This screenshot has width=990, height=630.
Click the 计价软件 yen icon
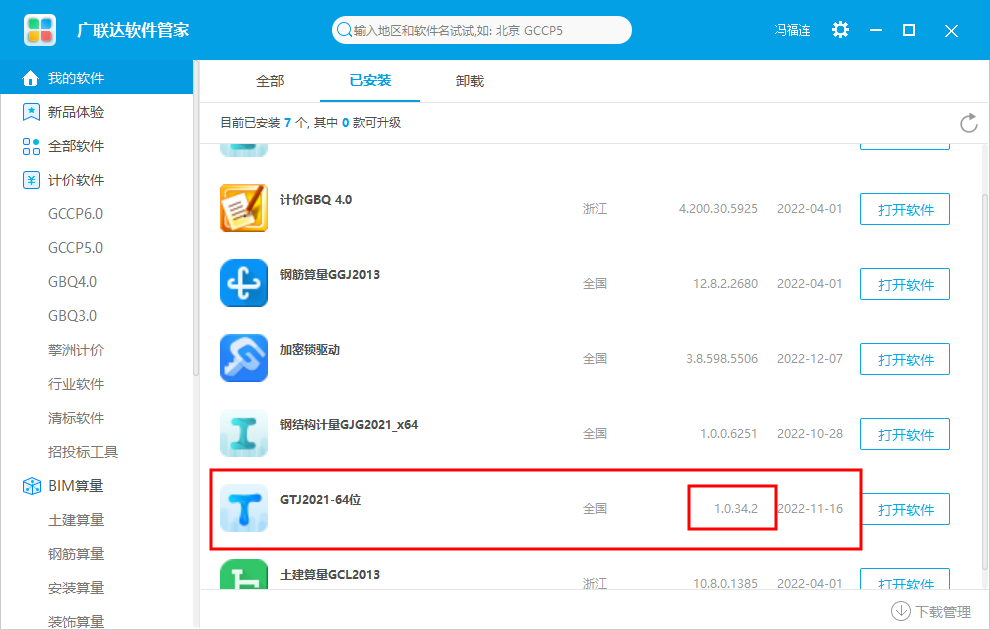pos(31,180)
